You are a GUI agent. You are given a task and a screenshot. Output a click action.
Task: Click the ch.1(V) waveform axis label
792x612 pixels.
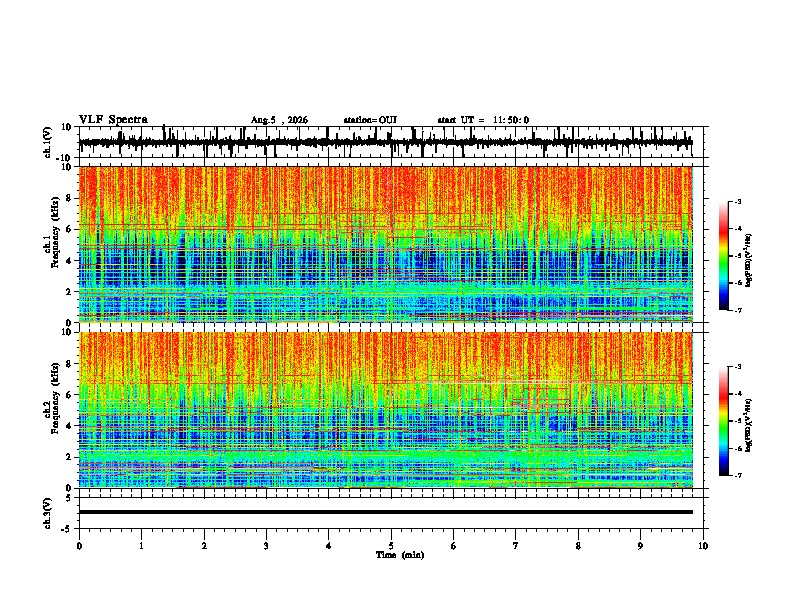[48, 142]
